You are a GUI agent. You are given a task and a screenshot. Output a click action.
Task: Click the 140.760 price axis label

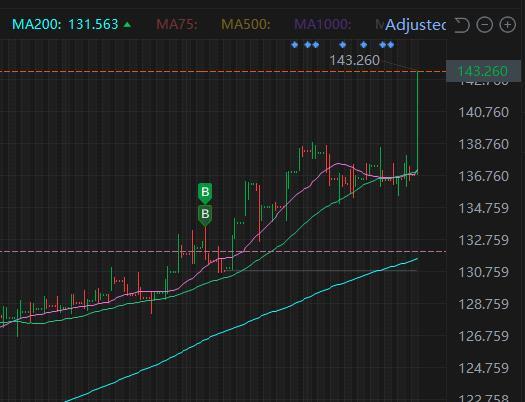coord(483,112)
